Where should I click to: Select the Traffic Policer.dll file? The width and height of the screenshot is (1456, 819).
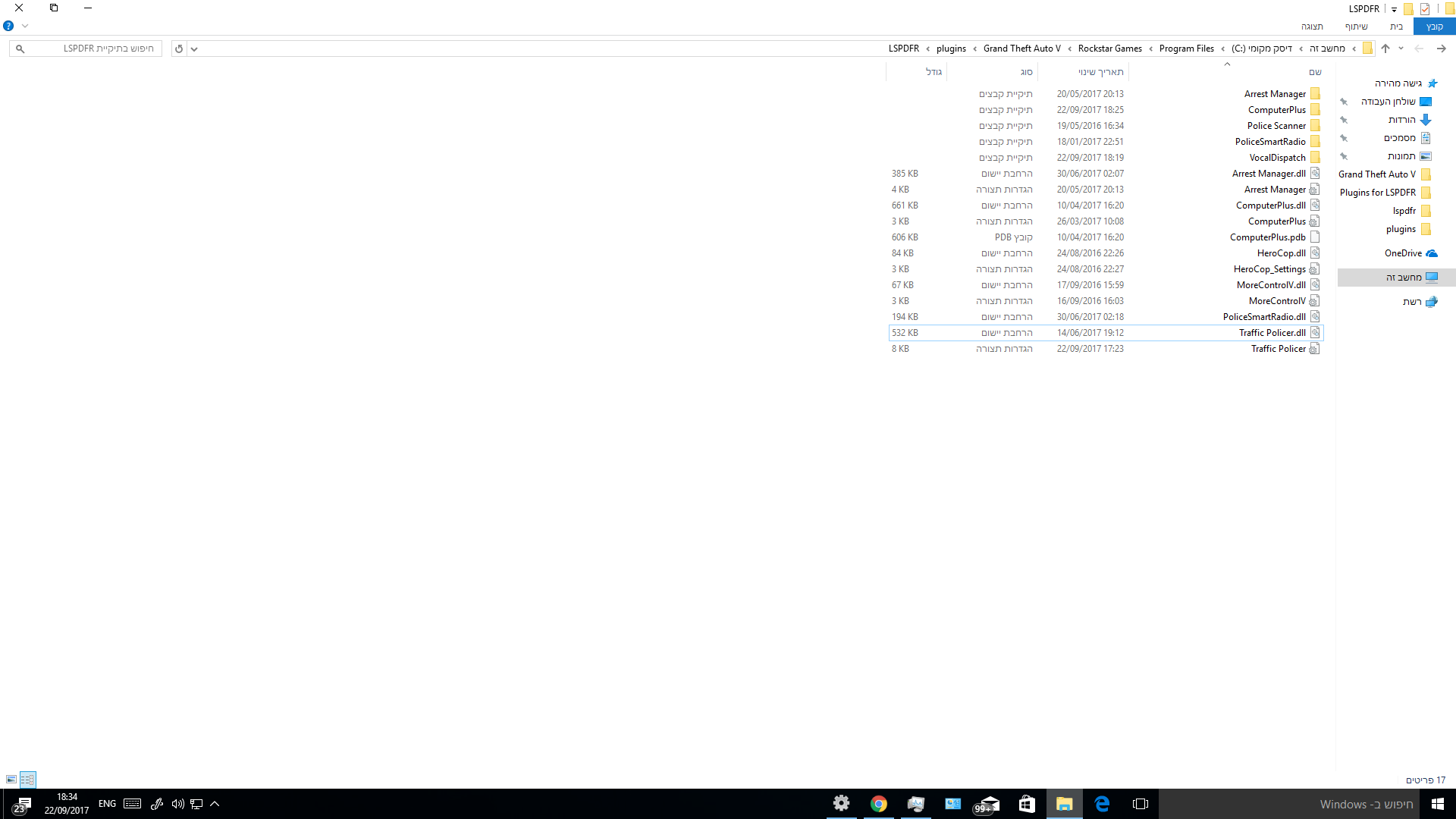(1272, 333)
